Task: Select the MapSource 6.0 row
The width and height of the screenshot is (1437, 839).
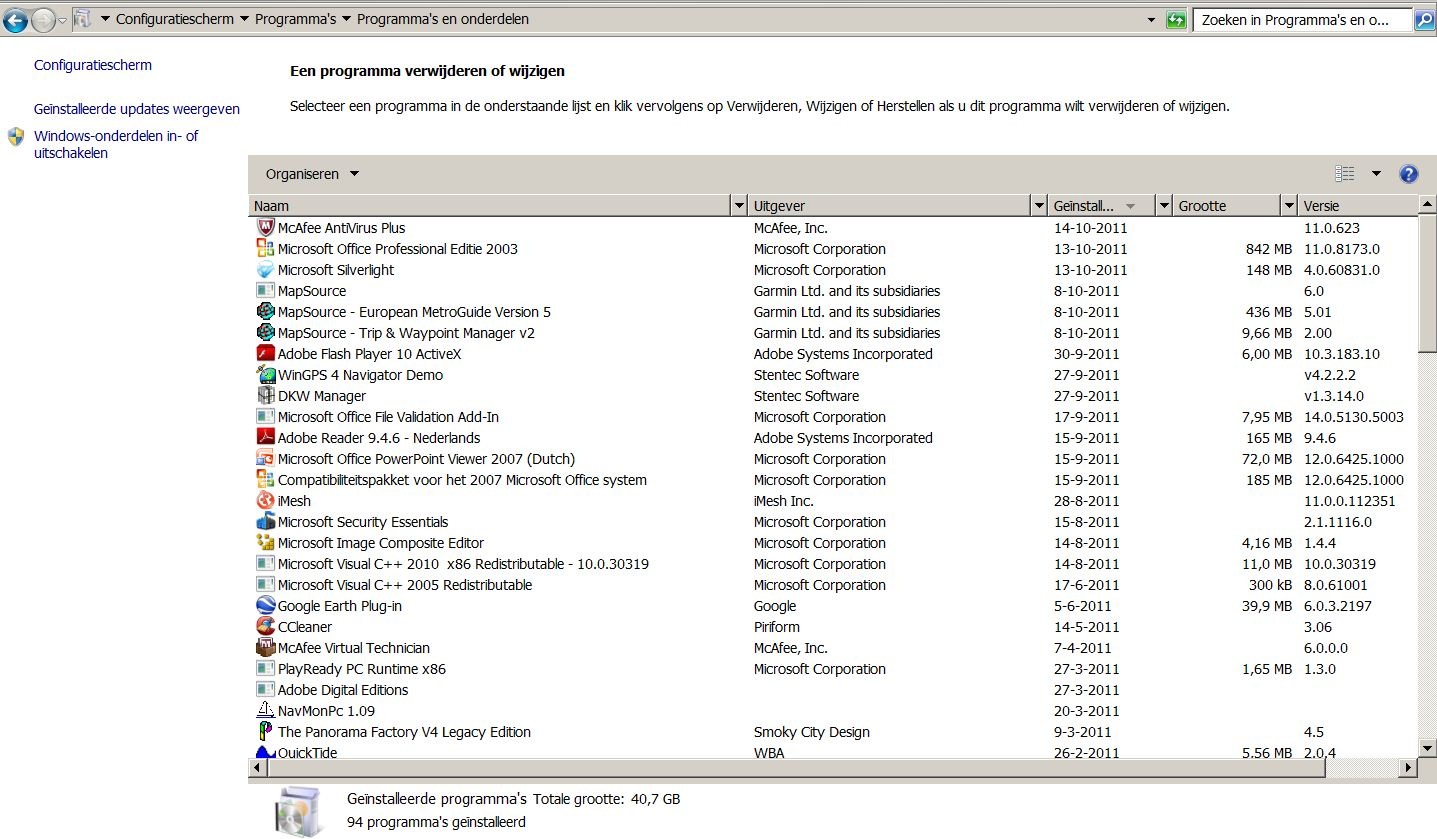Action: point(833,291)
